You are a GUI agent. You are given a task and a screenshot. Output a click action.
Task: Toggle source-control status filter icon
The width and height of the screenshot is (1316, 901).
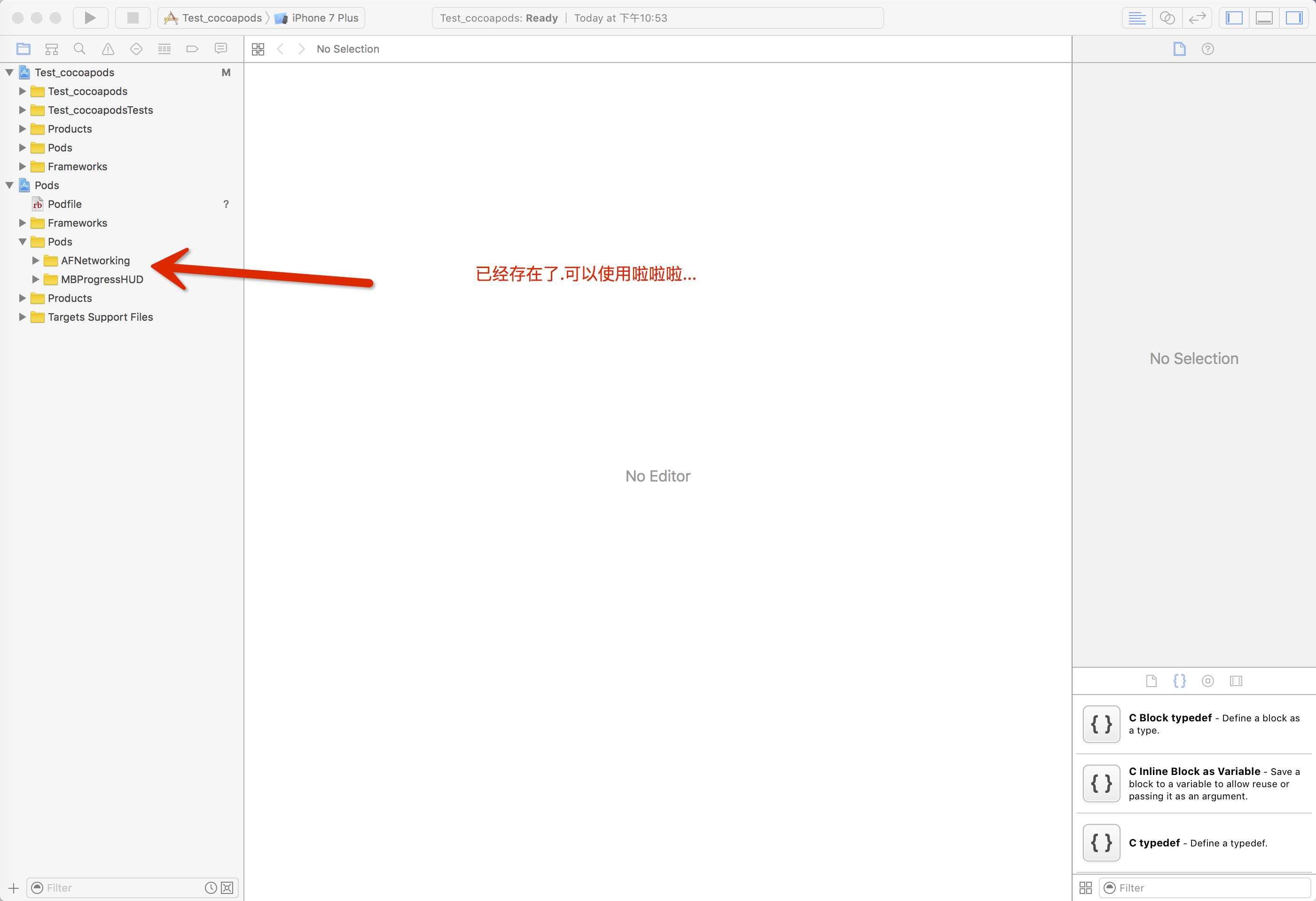tap(227, 888)
